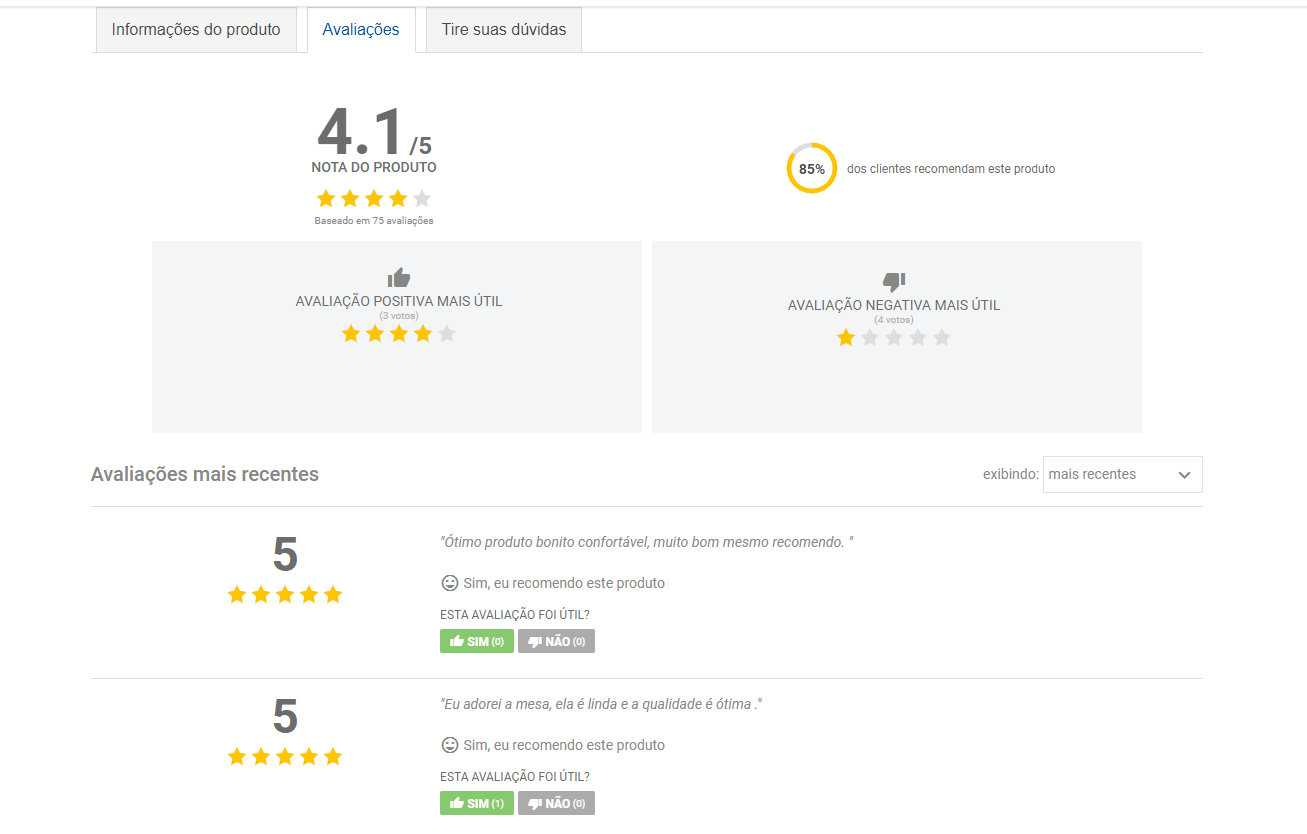Screen dimensions: 1307x834
Task: Click the sort dropdown chevron arrow
Action: click(1184, 475)
